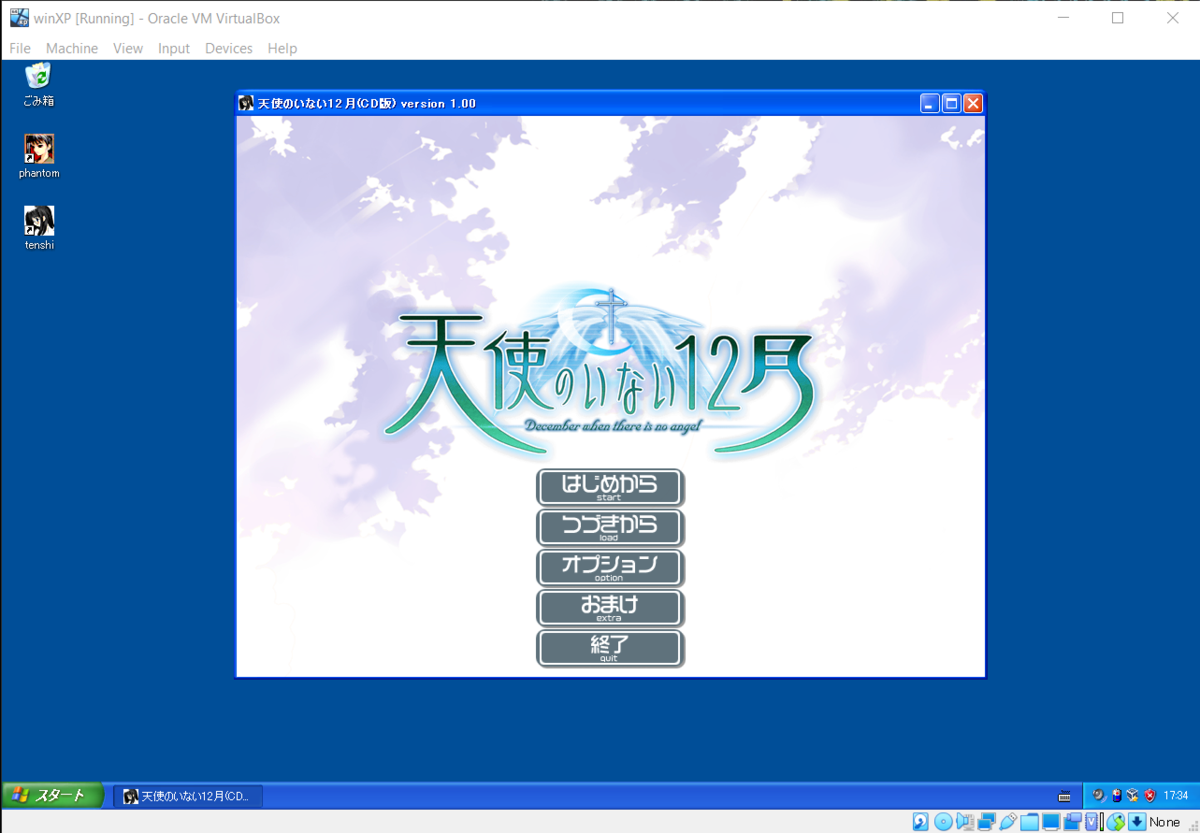This screenshot has height=833, width=1200.
Task: Click the optical disc status icon
Action: pyautogui.click(x=943, y=822)
